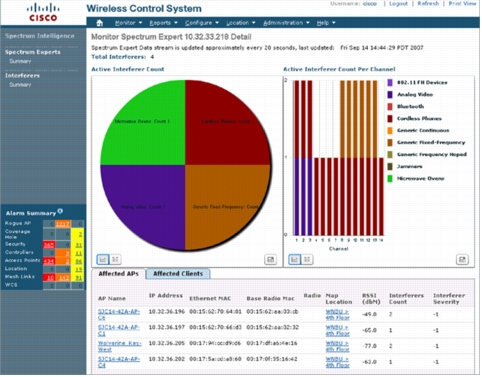This screenshot has height=377, width=482.
Task: Click the Microwave Ovens green legend swatch
Action: click(390, 179)
